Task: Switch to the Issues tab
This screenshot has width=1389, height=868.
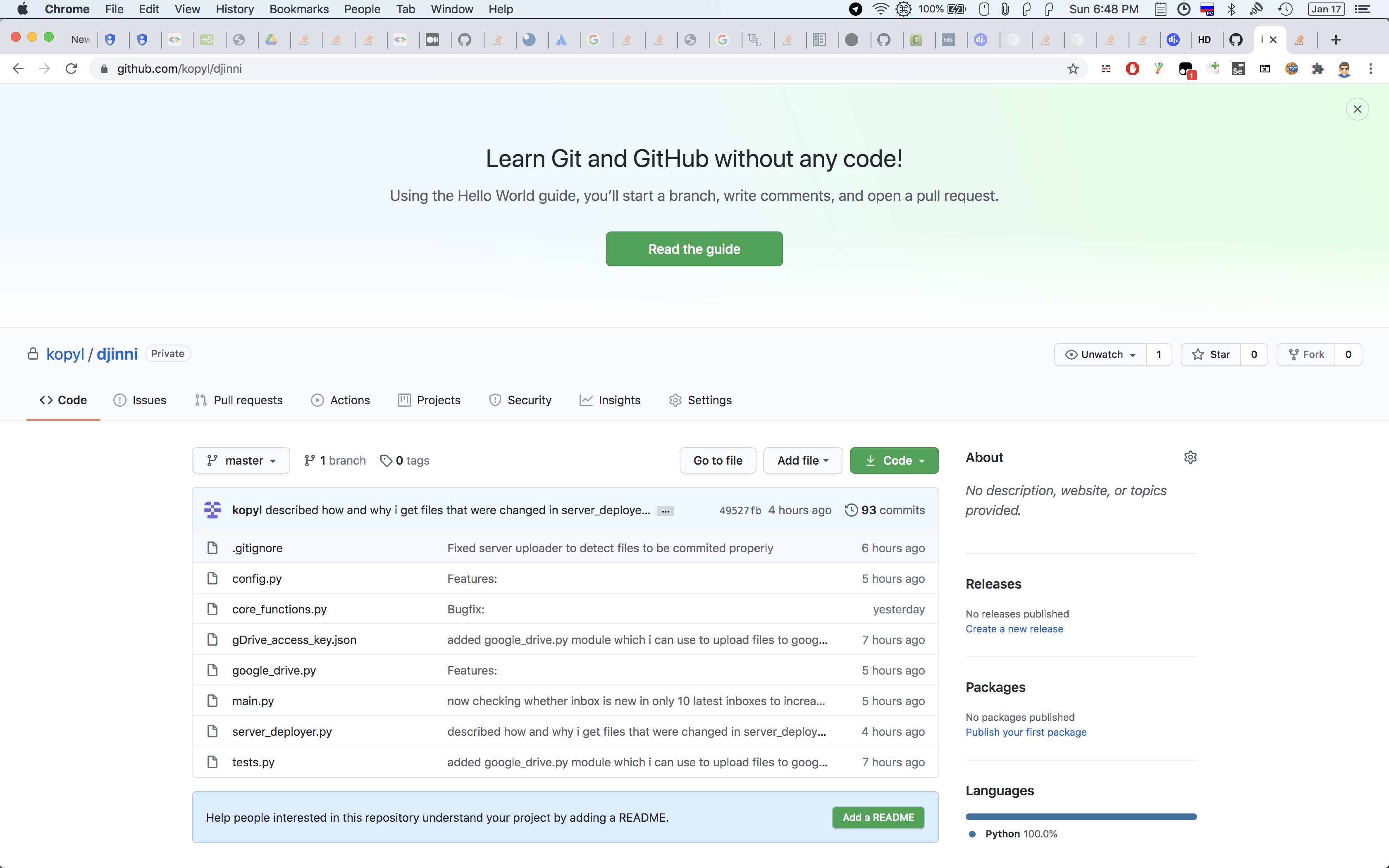Action: (140, 400)
